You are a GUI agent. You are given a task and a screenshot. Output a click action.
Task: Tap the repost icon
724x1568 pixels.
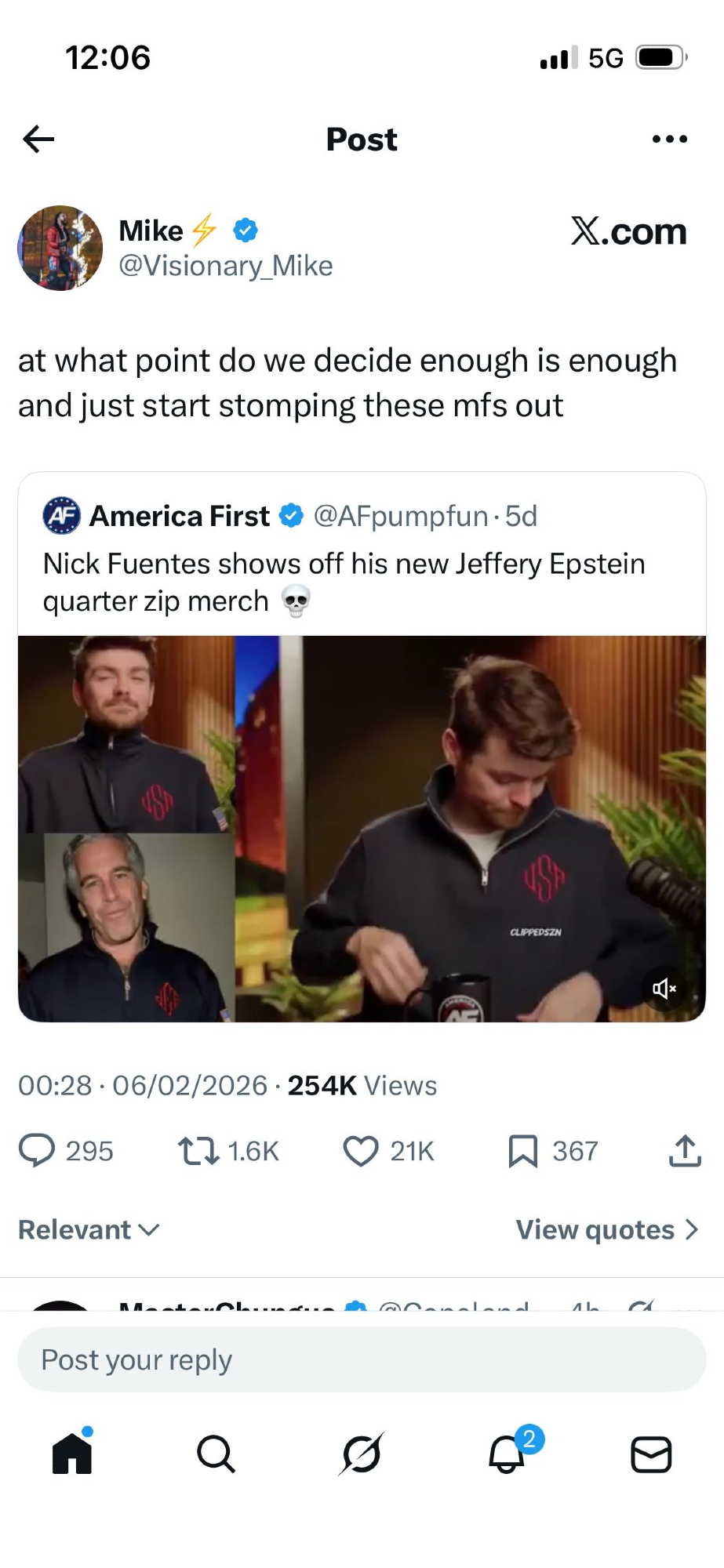pos(198,1151)
